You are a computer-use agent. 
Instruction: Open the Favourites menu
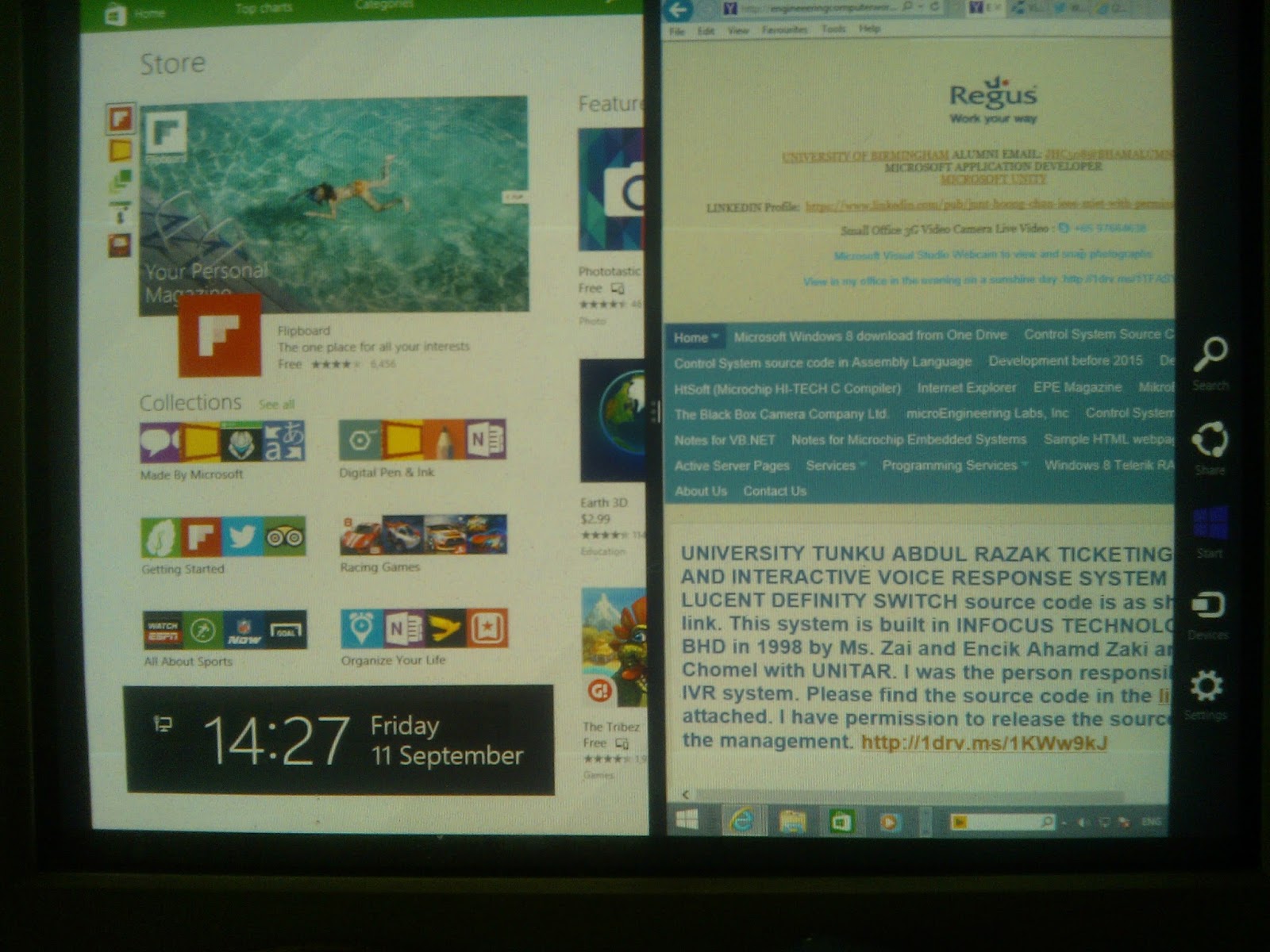point(784,29)
